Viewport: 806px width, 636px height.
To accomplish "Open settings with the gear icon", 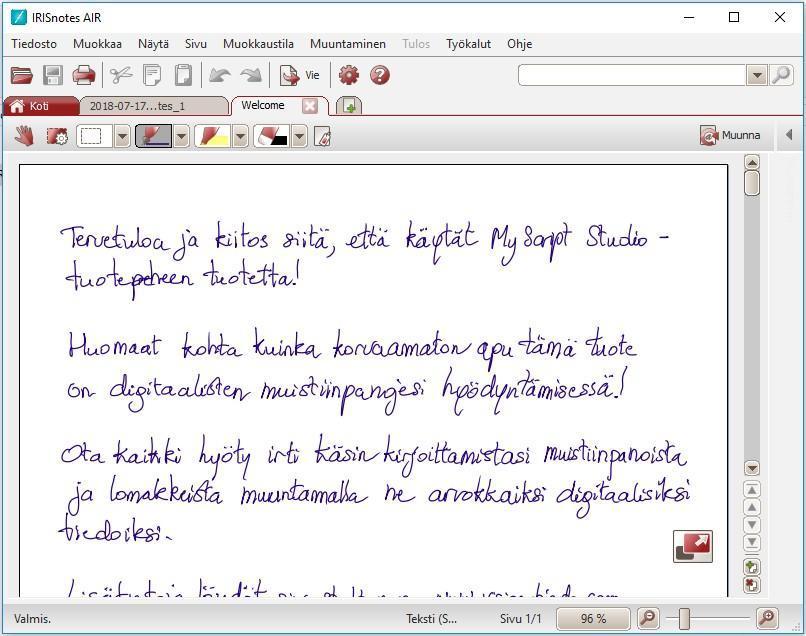I will (x=349, y=75).
